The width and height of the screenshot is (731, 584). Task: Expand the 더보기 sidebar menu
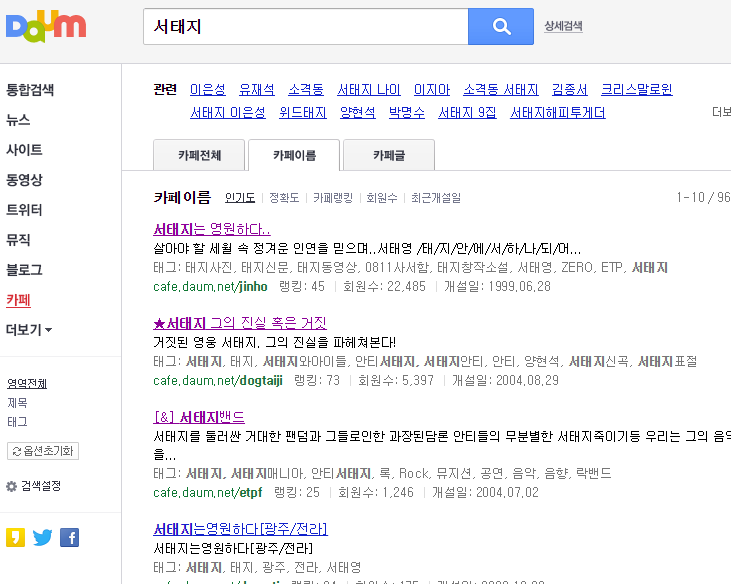pos(29,330)
